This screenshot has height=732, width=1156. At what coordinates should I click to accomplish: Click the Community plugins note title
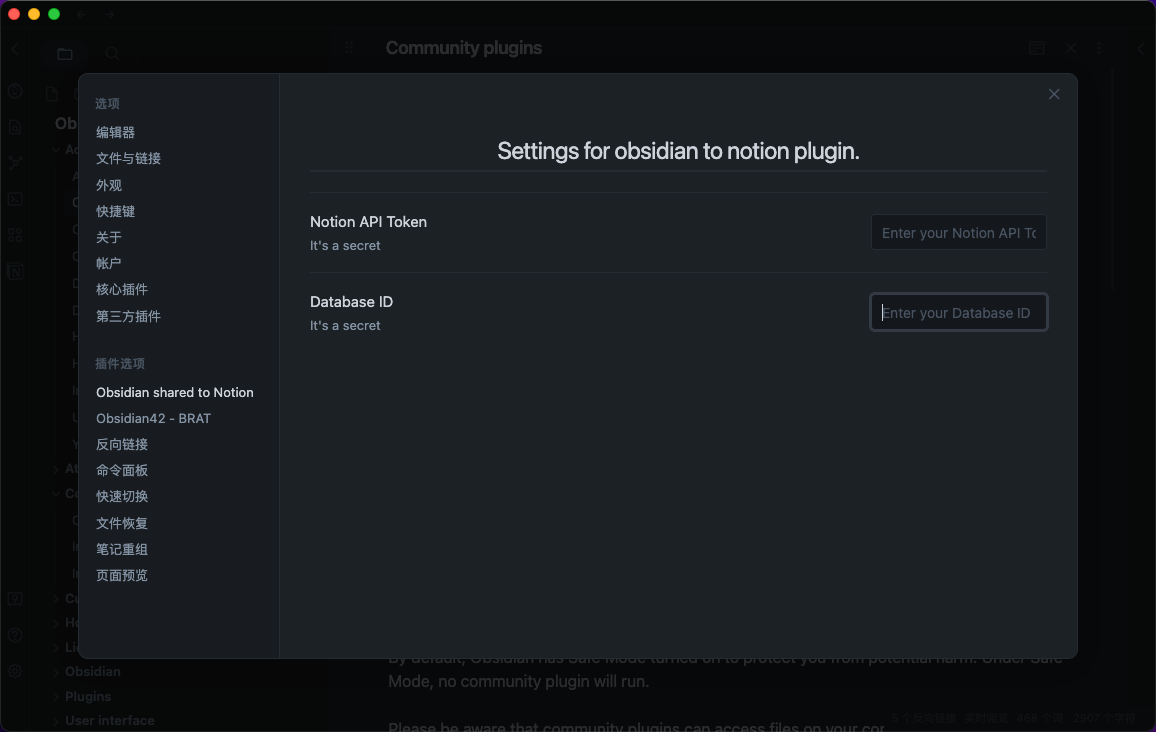pyautogui.click(x=464, y=48)
